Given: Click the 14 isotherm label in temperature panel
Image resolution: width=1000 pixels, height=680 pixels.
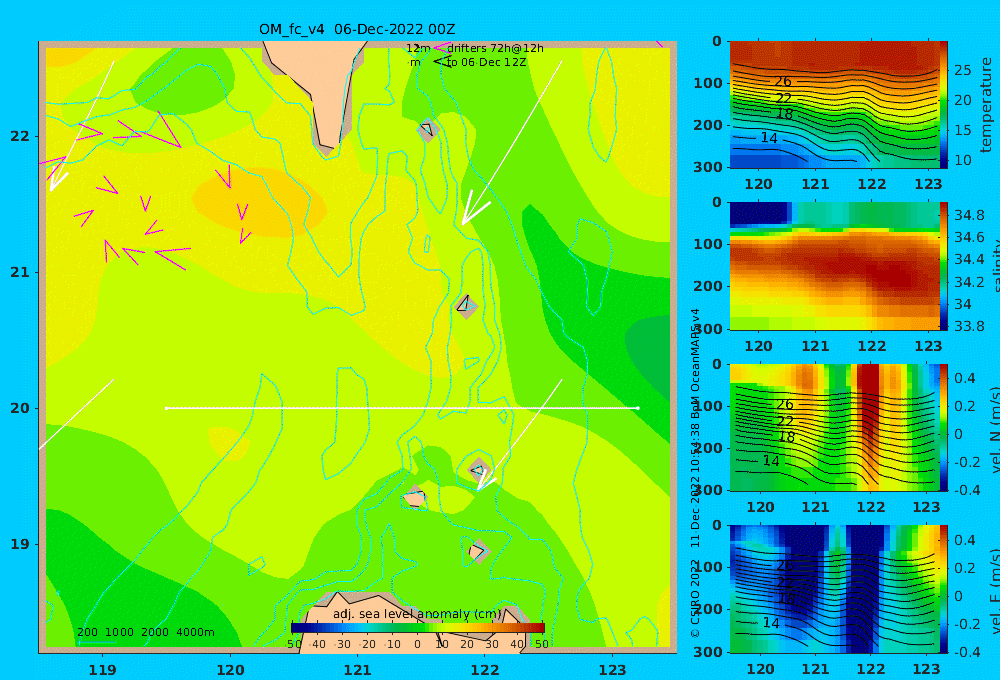Looking at the screenshot, I should click(x=769, y=138).
